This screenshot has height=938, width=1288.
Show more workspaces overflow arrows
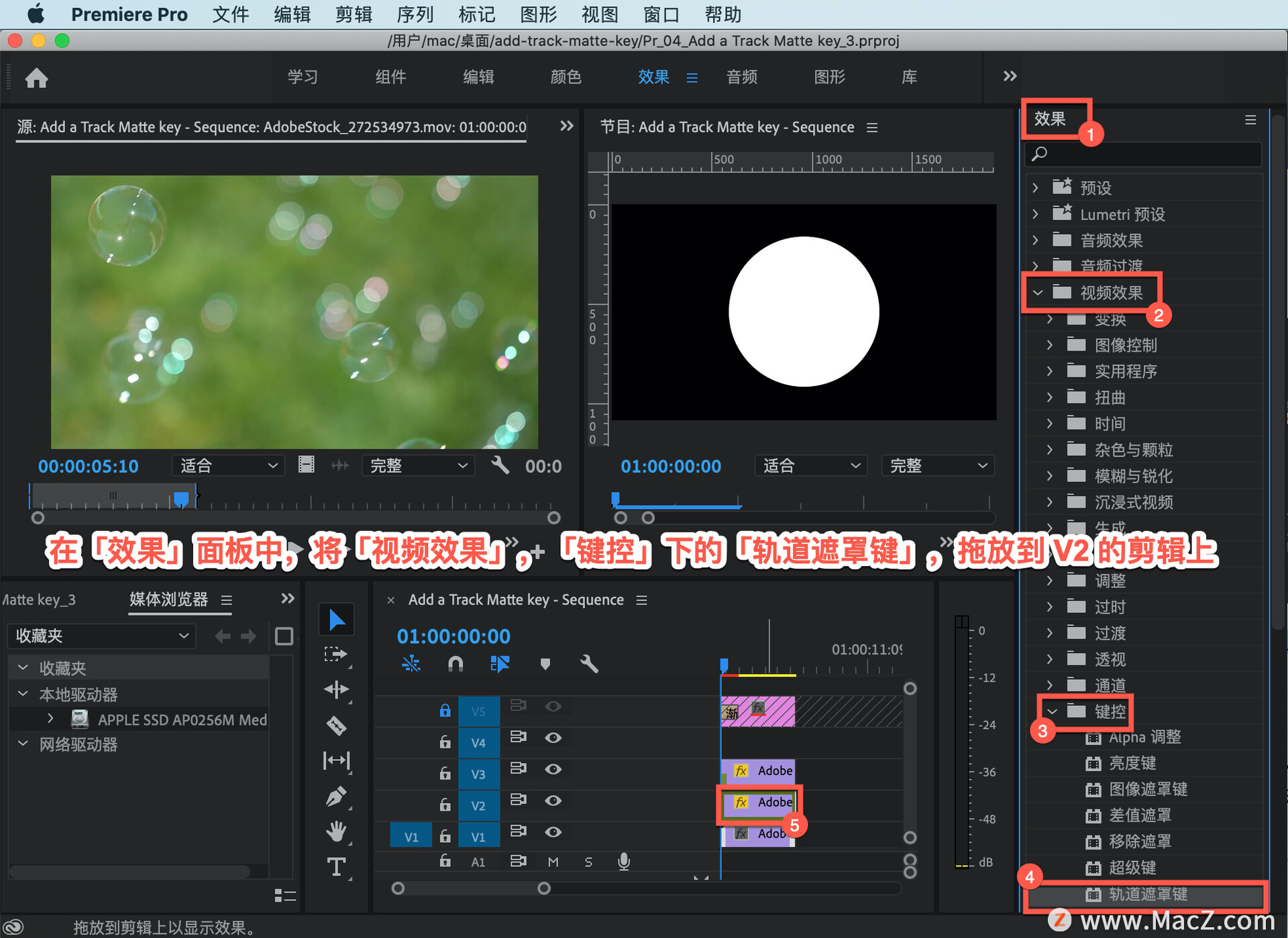[x=1010, y=76]
